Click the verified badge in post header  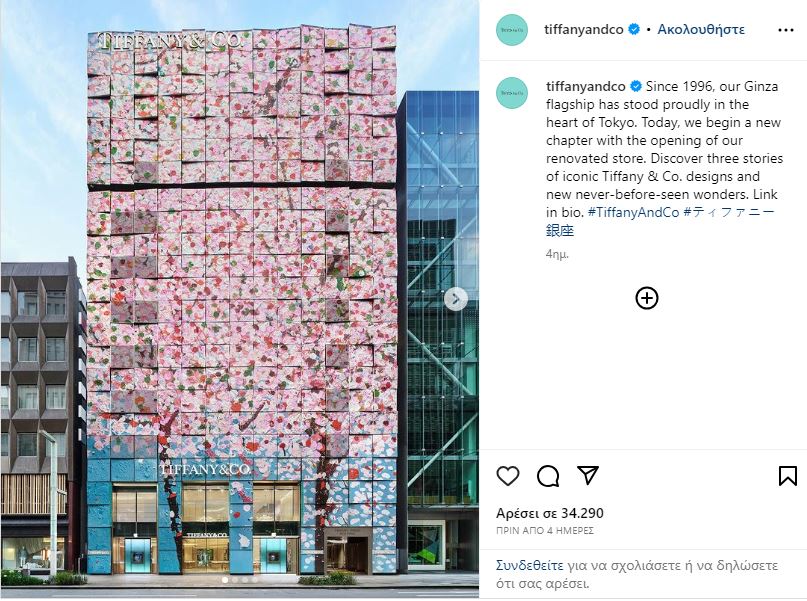(634, 29)
